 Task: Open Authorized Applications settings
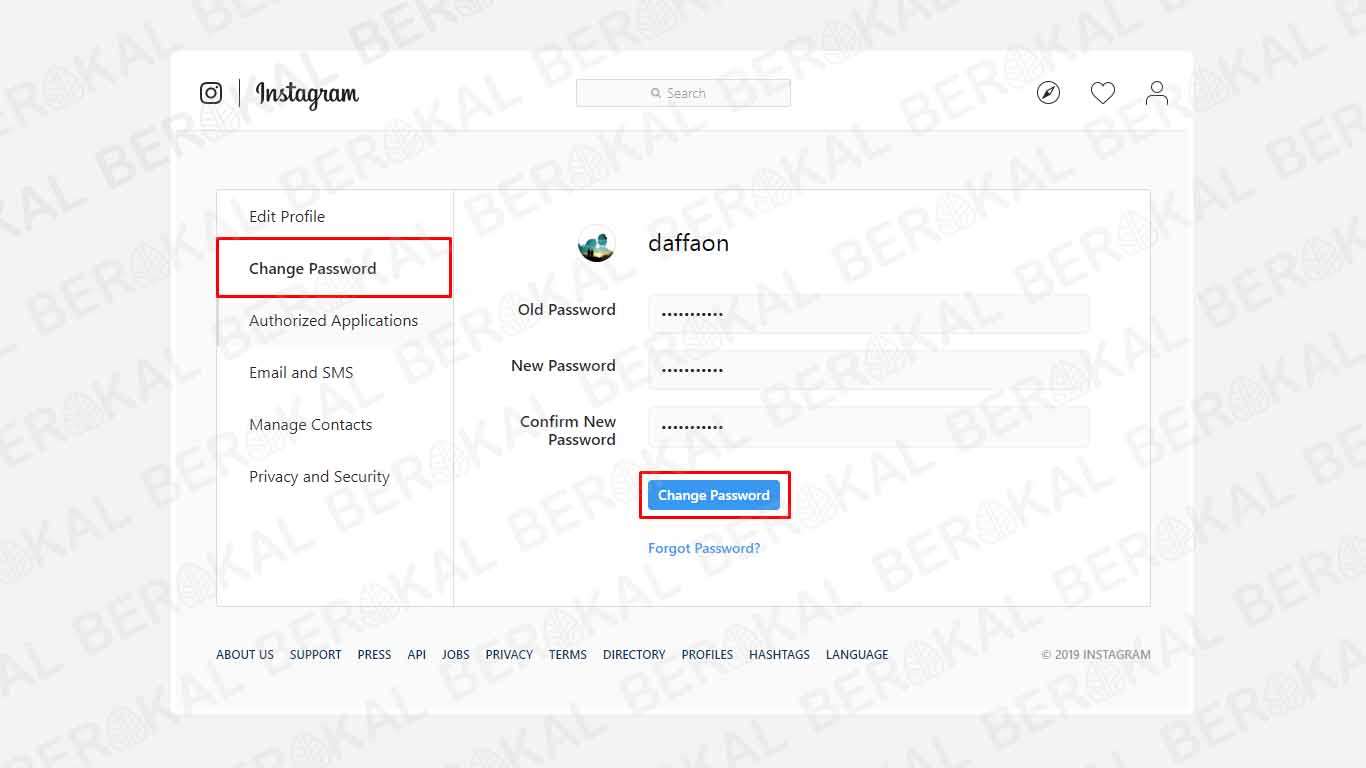click(x=333, y=320)
